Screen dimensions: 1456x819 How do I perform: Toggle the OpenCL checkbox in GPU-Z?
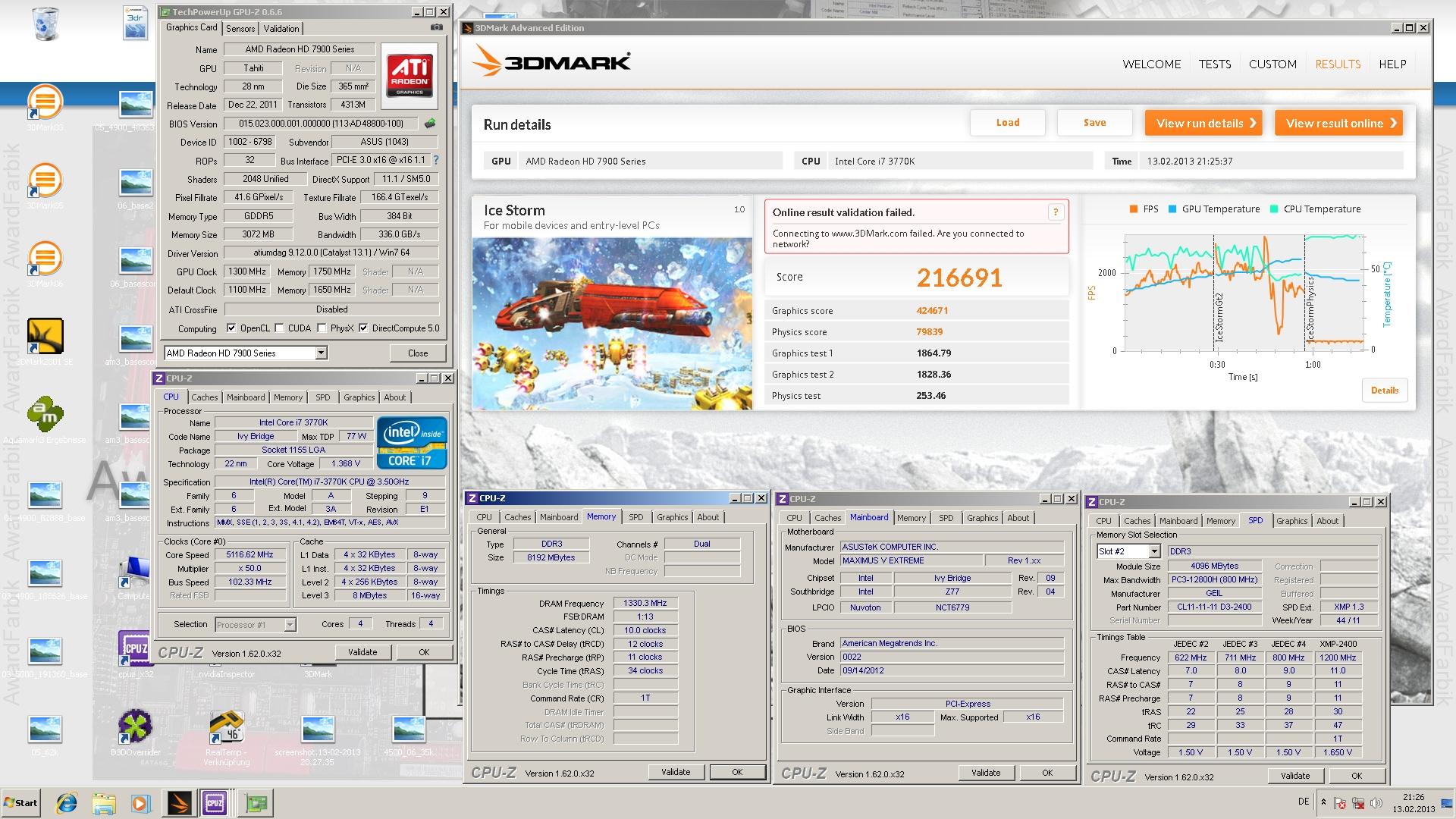point(231,328)
